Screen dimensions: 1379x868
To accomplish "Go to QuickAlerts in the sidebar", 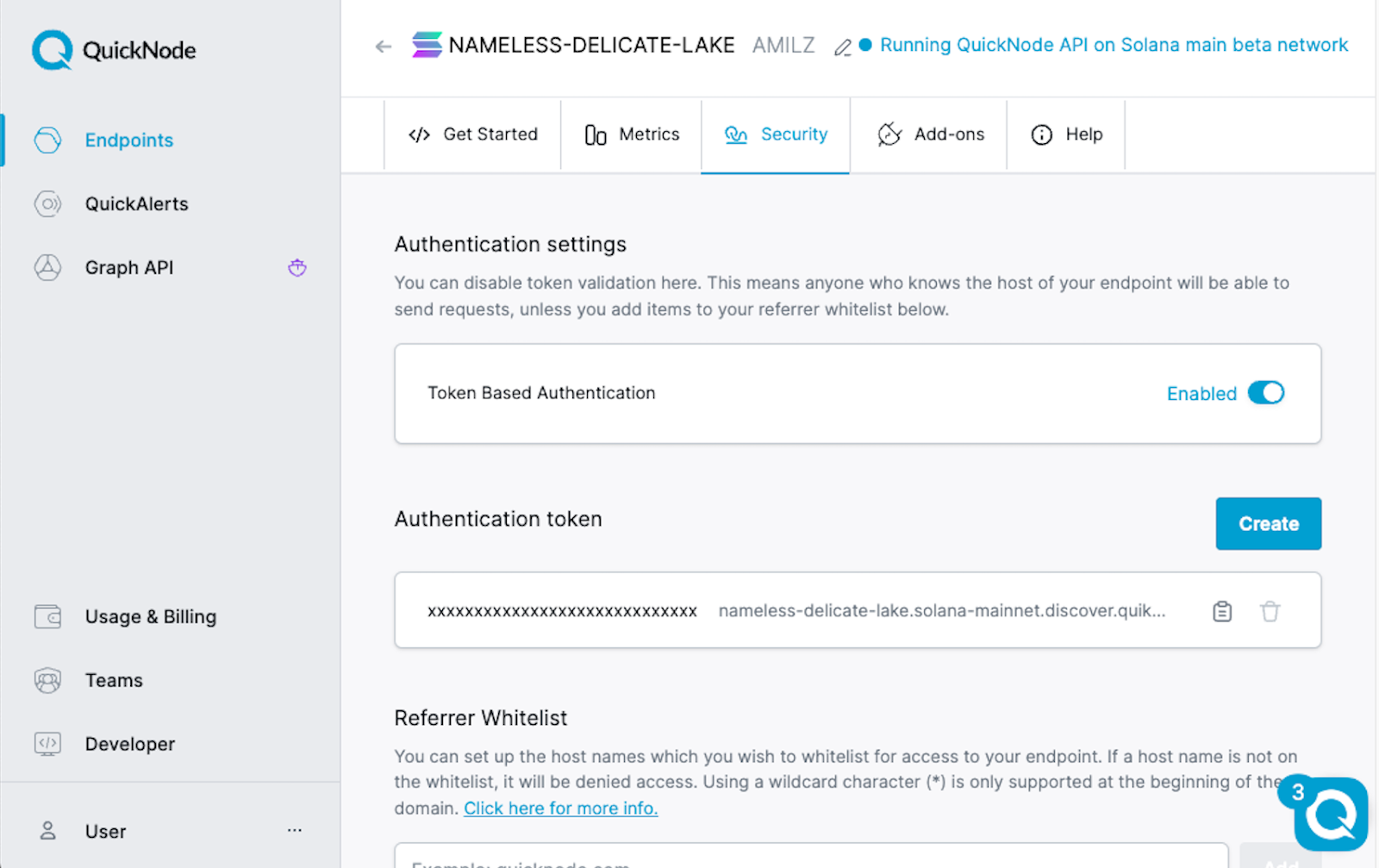I will tap(136, 203).
